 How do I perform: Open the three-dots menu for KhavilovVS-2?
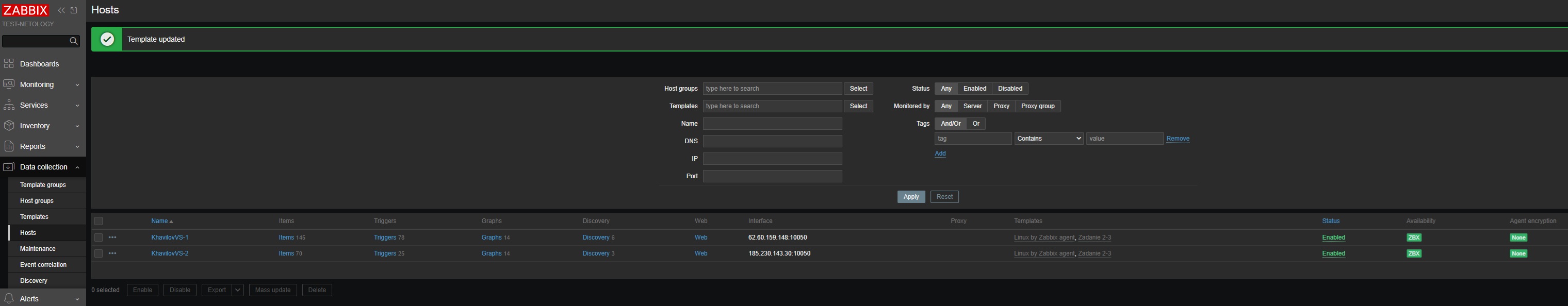click(112, 253)
